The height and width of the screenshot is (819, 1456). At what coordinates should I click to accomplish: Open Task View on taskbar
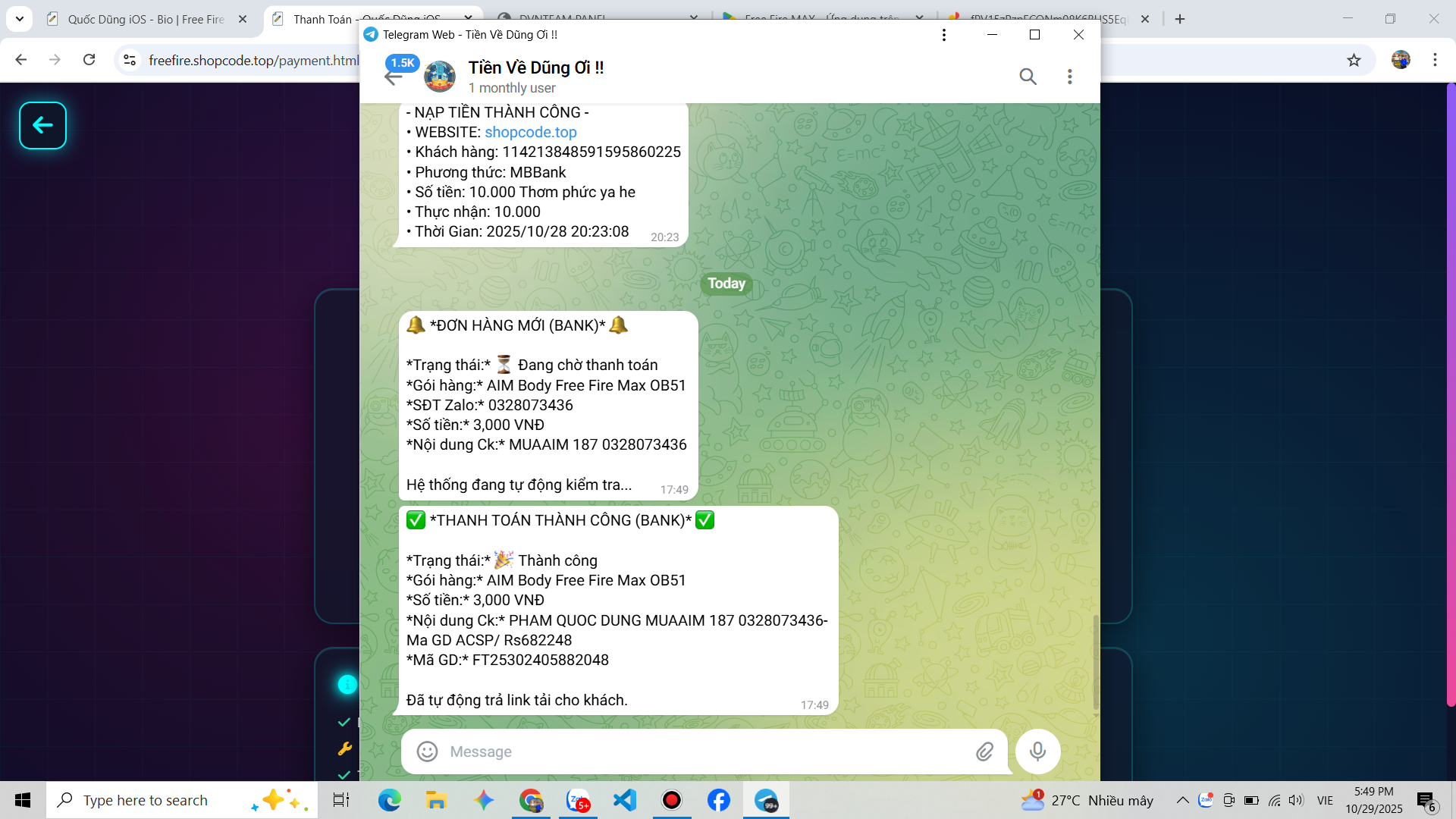[341, 800]
